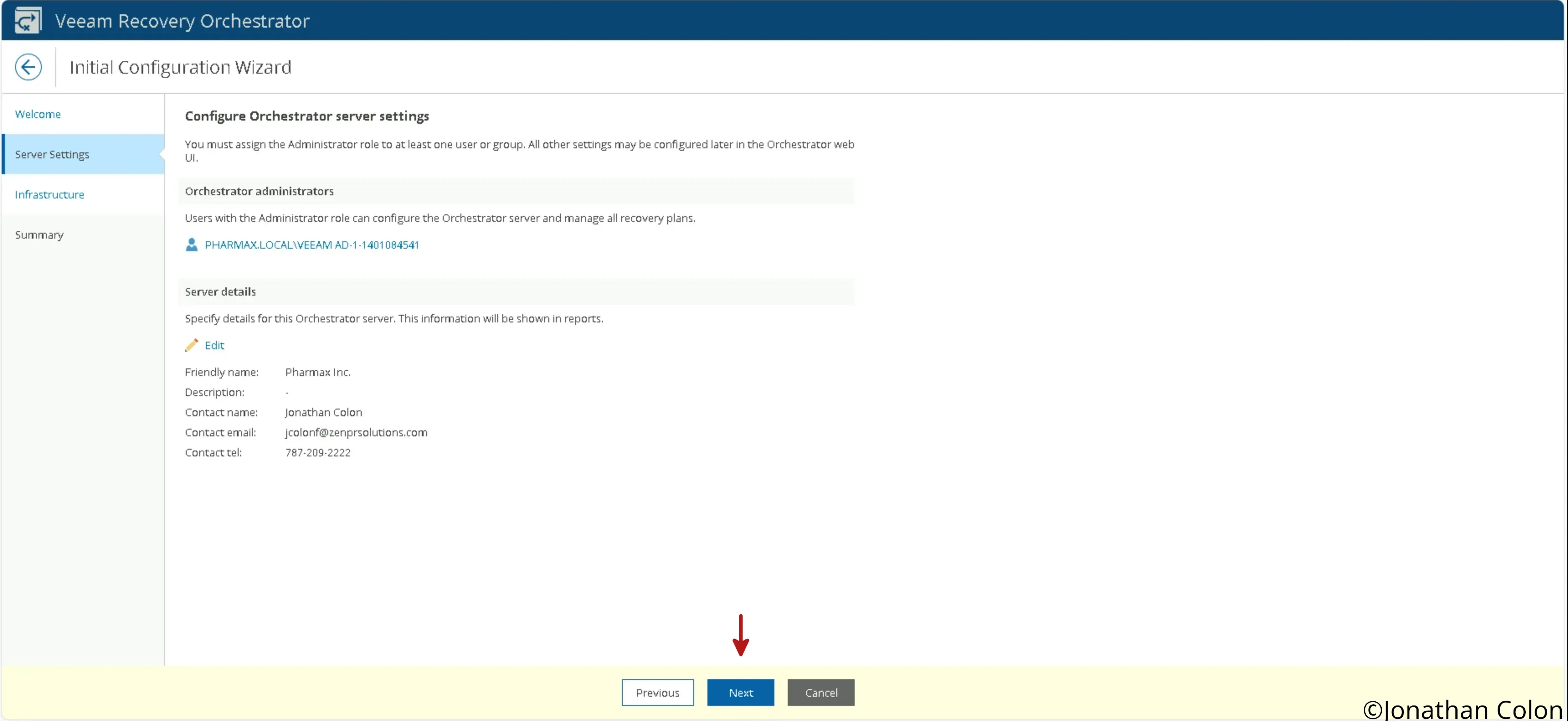The image size is (1568, 721).
Task: Select the Infrastructure step in wizard
Action: (49, 194)
